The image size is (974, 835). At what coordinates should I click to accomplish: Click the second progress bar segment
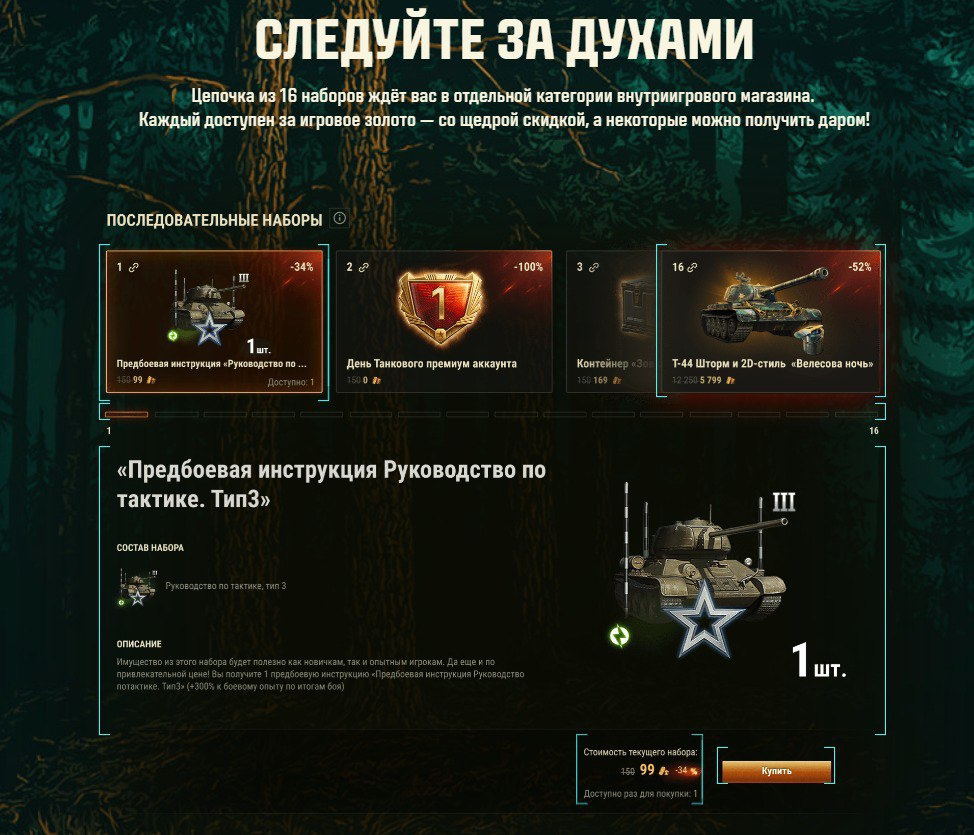coord(176,414)
